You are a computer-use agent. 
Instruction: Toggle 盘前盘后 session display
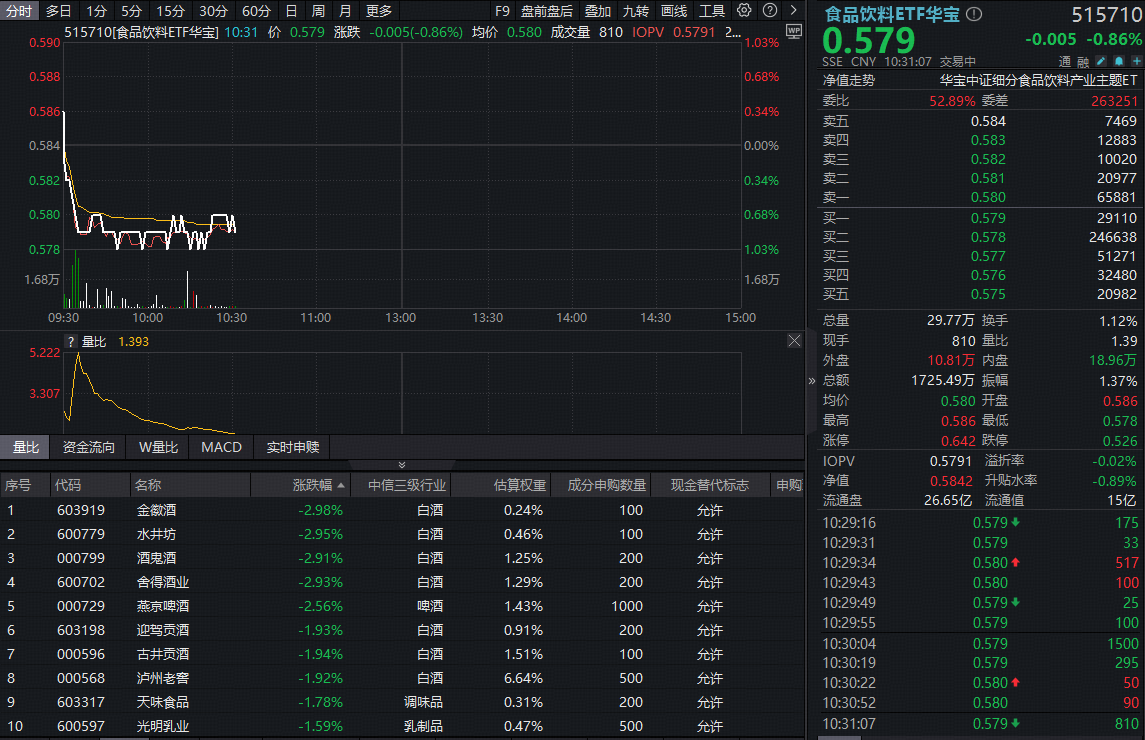547,11
